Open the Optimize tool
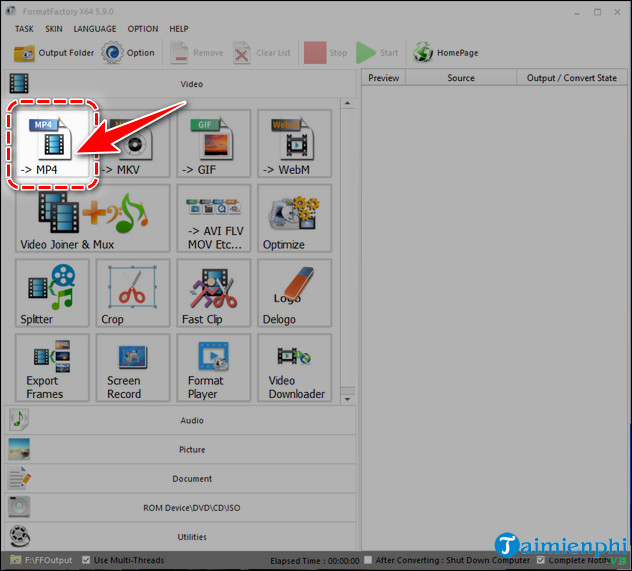 coord(295,218)
